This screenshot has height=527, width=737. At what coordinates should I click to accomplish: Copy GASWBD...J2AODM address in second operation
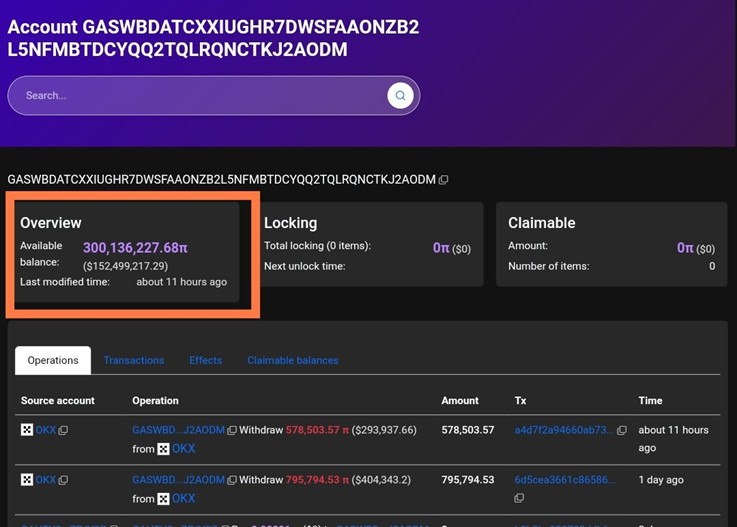click(x=231, y=480)
